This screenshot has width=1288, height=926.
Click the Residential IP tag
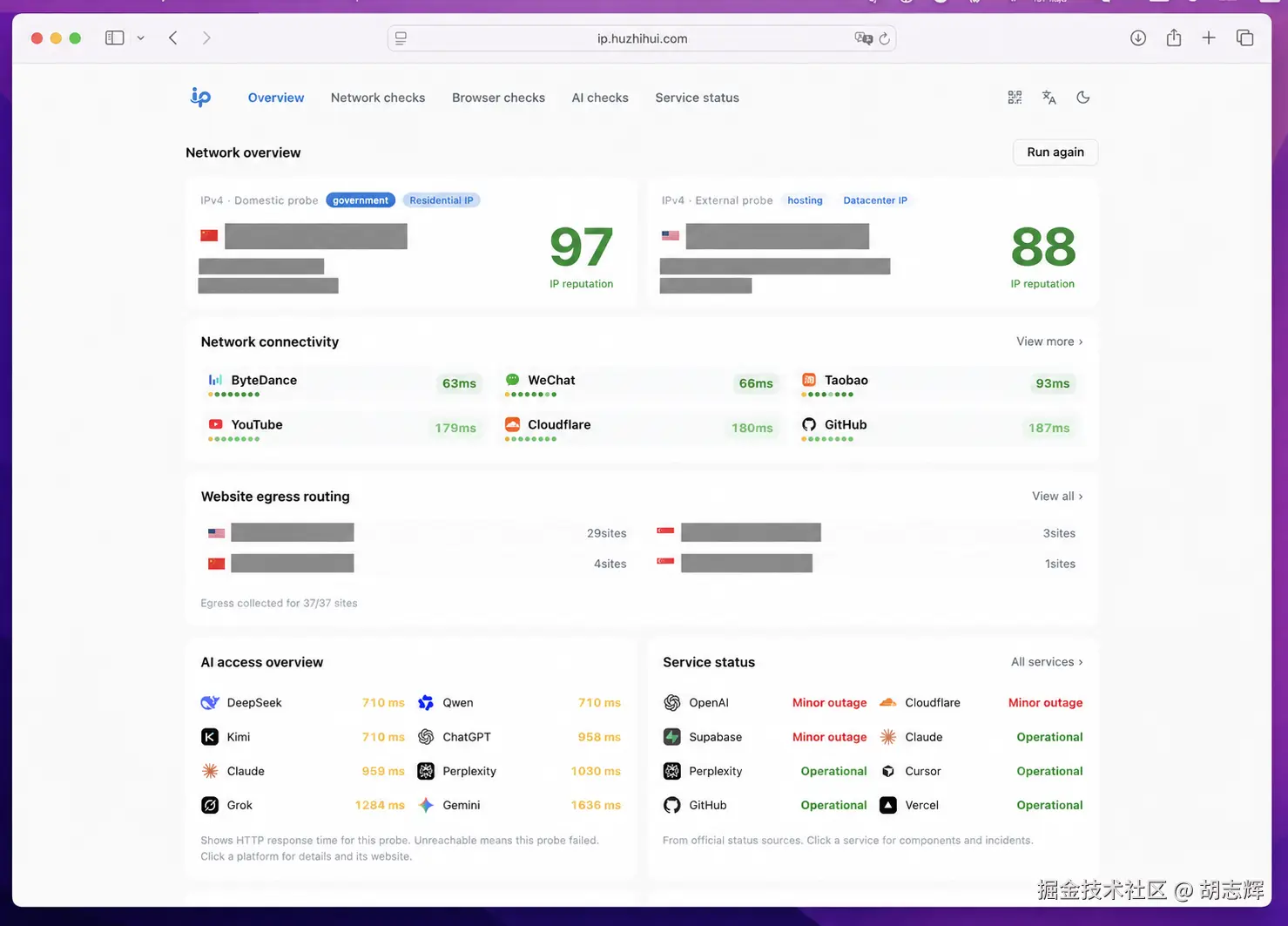(442, 200)
